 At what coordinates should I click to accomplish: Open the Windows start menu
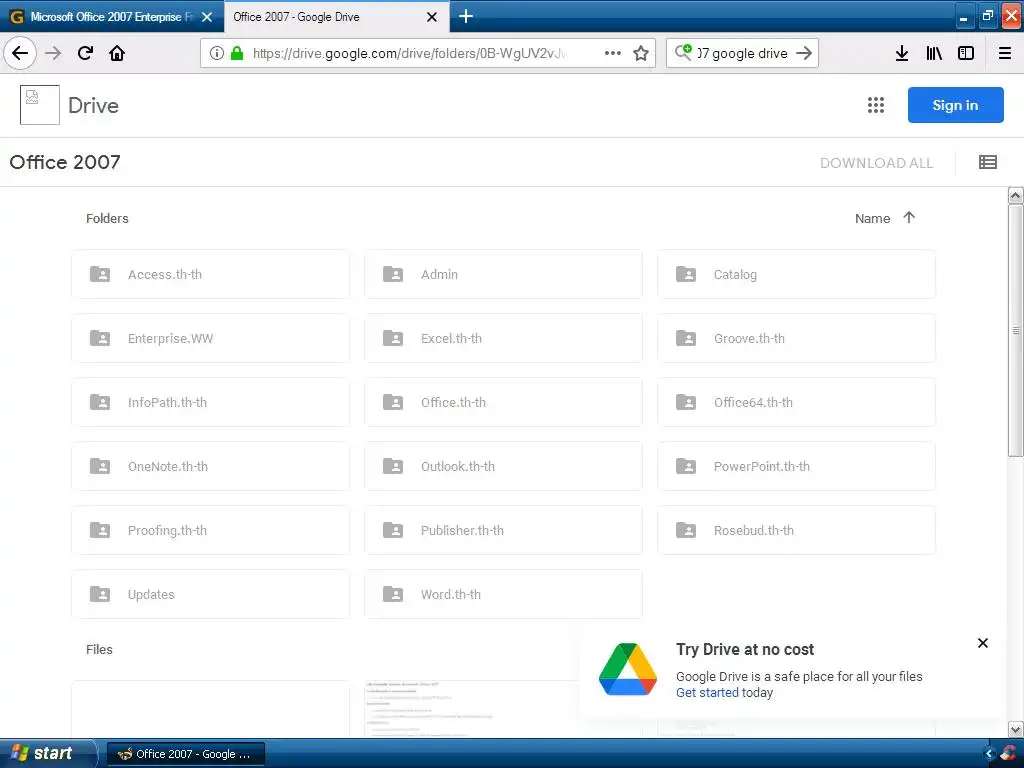[47, 754]
